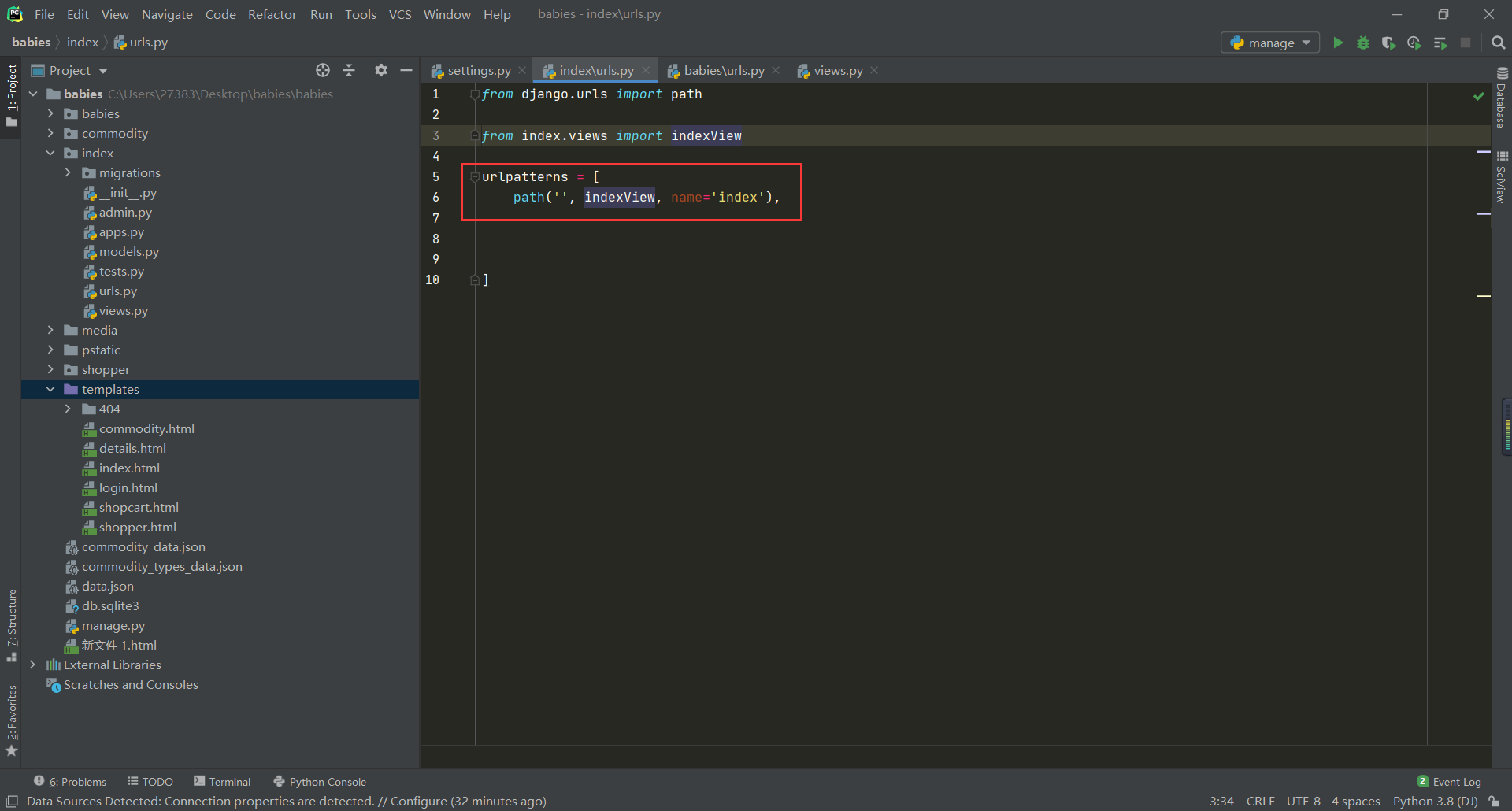Image resolution: width=1512 pixels, height=811 pixels.
Task: Click the Python 3.8 (DJ) interpreter selector
Action: [1435, 802]
